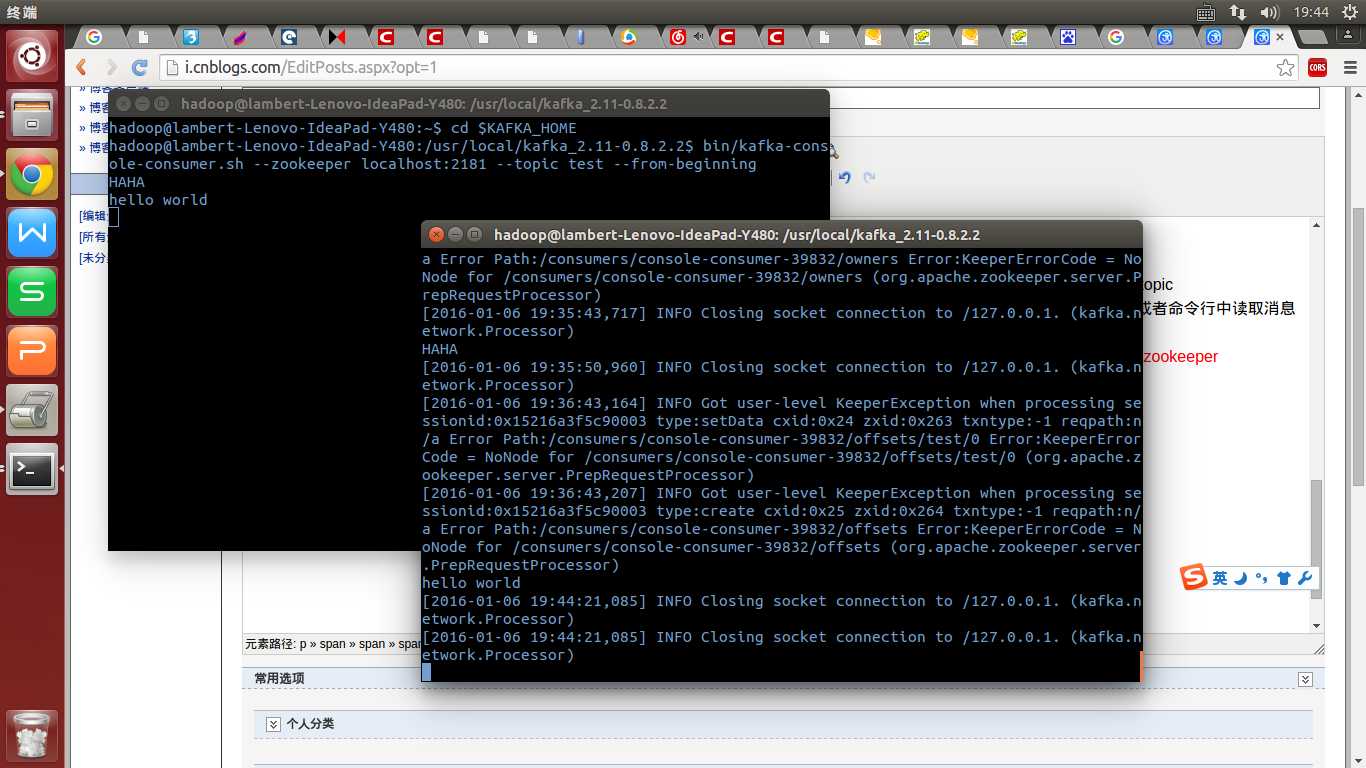Image resolution: width=1366 pixels, height=768 pixels.
Task: Open the network indicator menu
Action: click(x=1238, y=12)
